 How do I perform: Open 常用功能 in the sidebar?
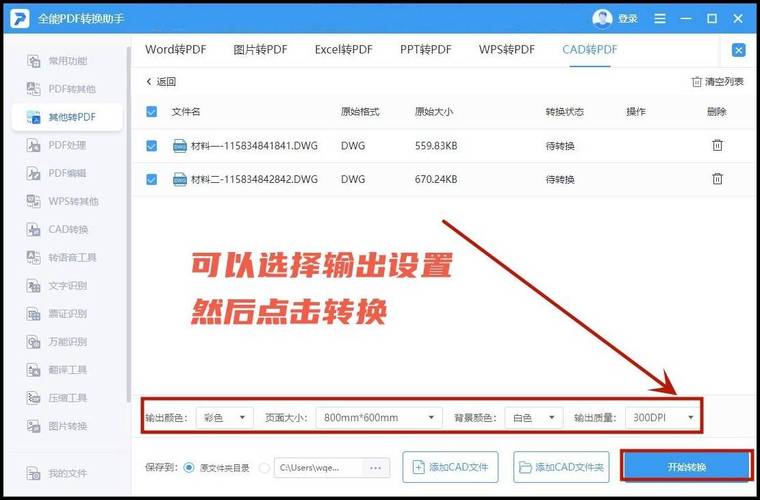point(57,61)
